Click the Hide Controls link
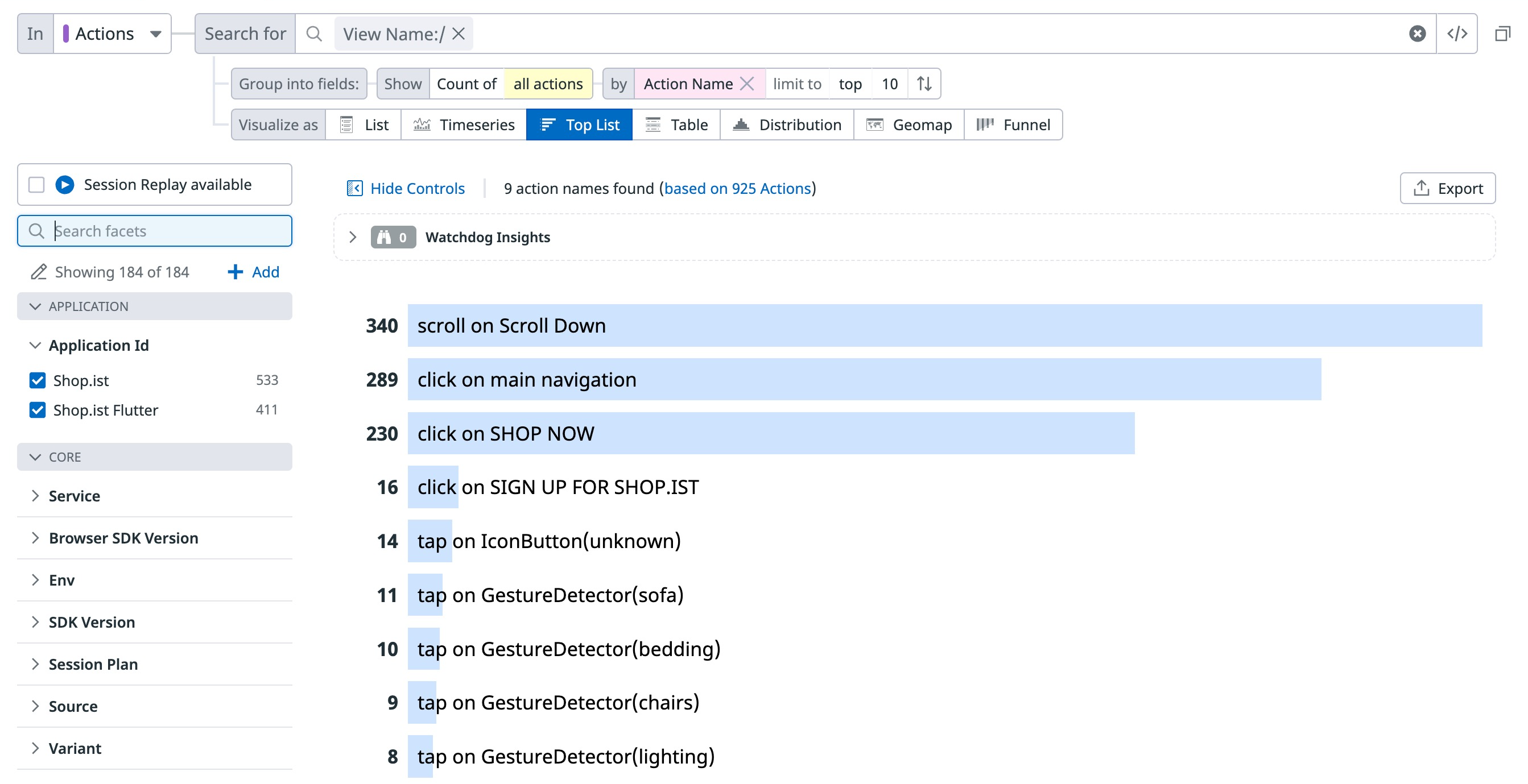Screen dimensions: 1528x784 pyautogui.click(x=417, y=188)
